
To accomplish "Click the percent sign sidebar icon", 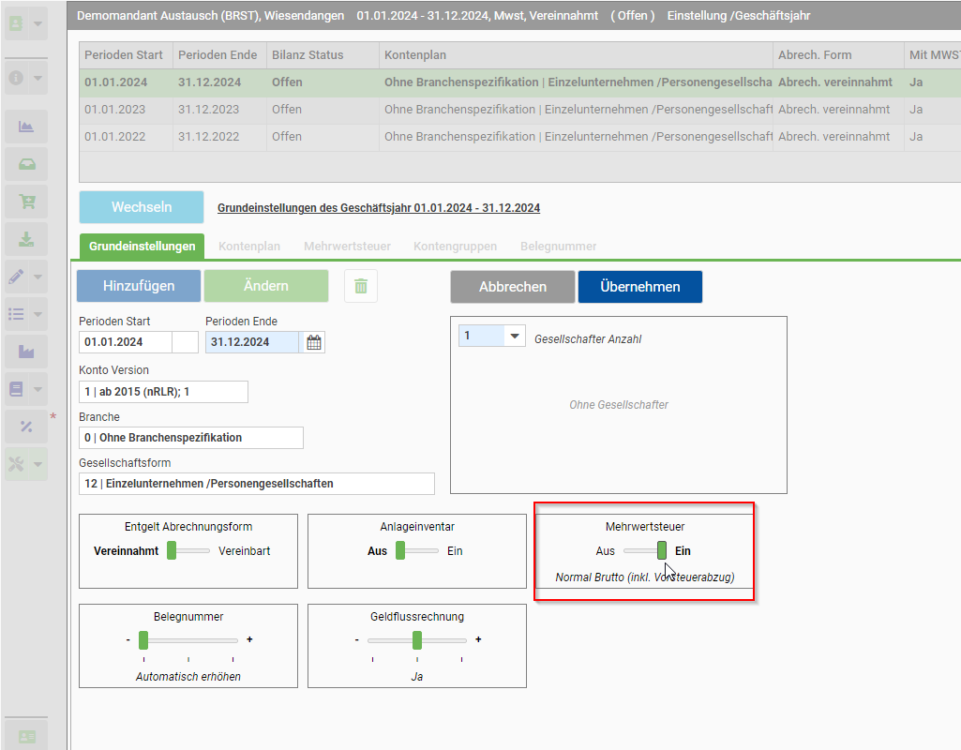I will [x=26, y=426].
